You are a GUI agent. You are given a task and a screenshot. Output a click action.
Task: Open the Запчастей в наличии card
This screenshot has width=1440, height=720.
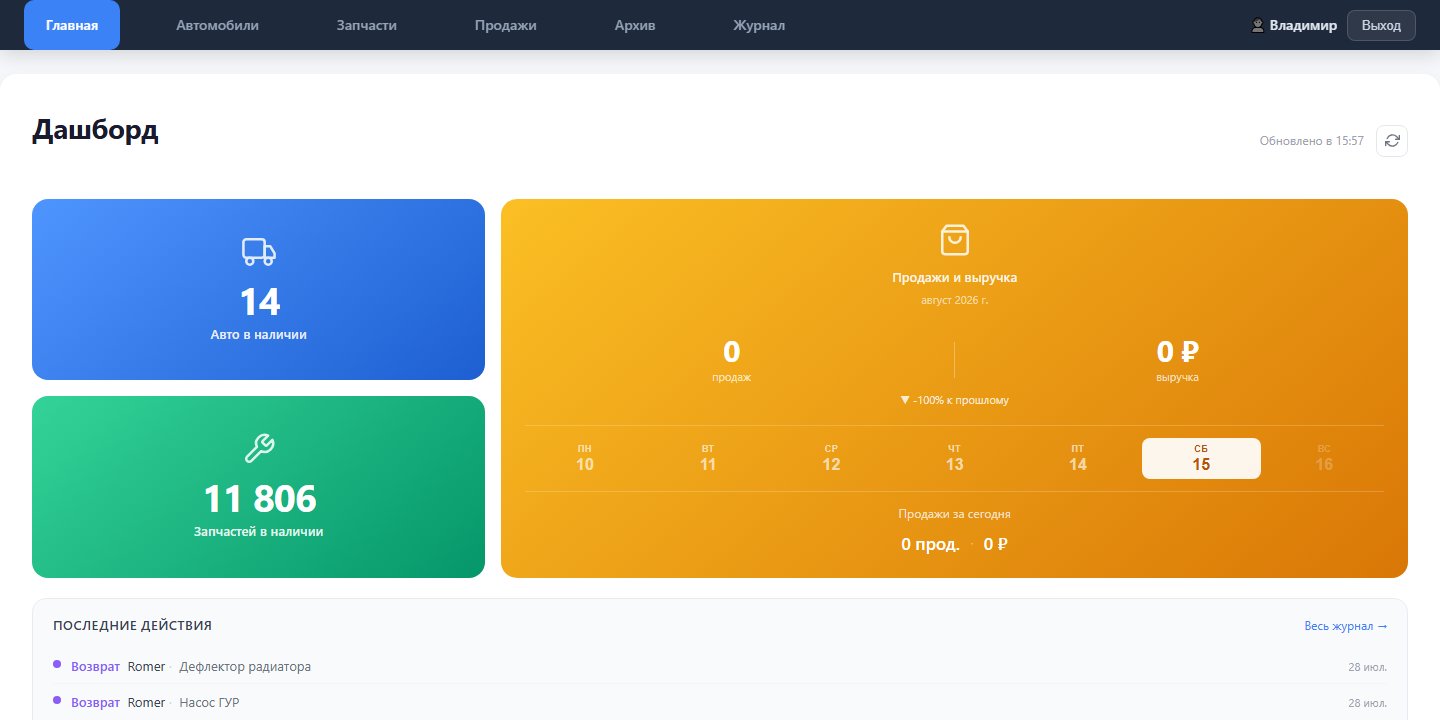pyautogui.click(x=258, y=487)
